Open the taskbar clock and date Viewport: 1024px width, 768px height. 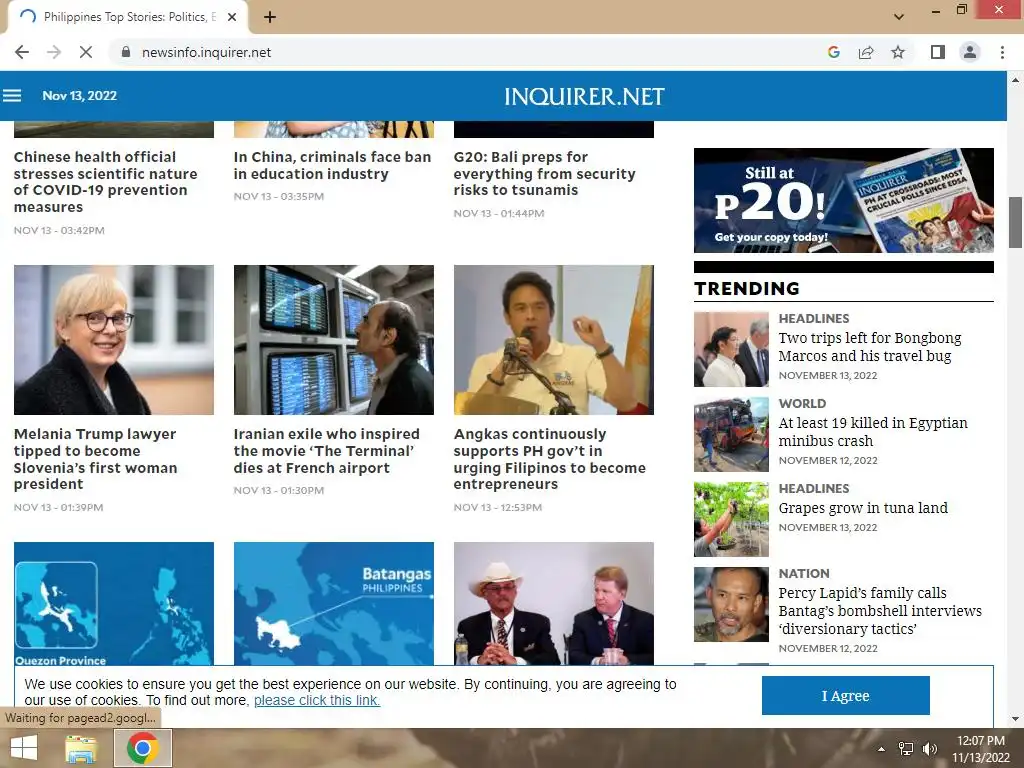click(980, 749)
